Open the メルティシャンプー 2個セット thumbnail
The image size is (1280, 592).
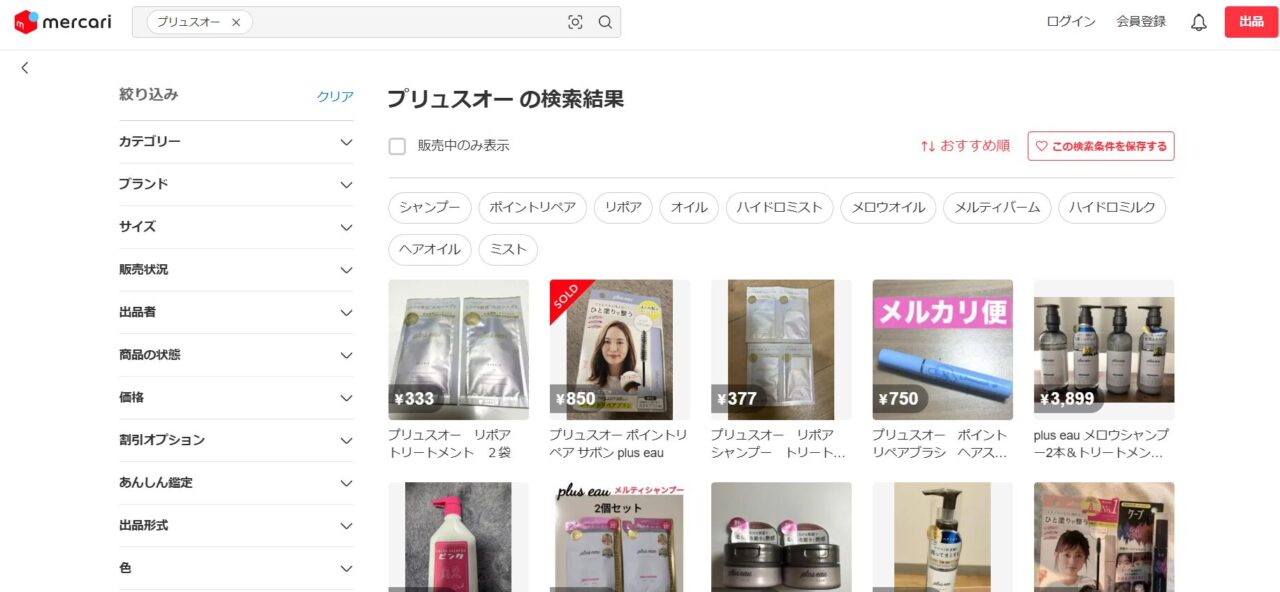point(619,537)
